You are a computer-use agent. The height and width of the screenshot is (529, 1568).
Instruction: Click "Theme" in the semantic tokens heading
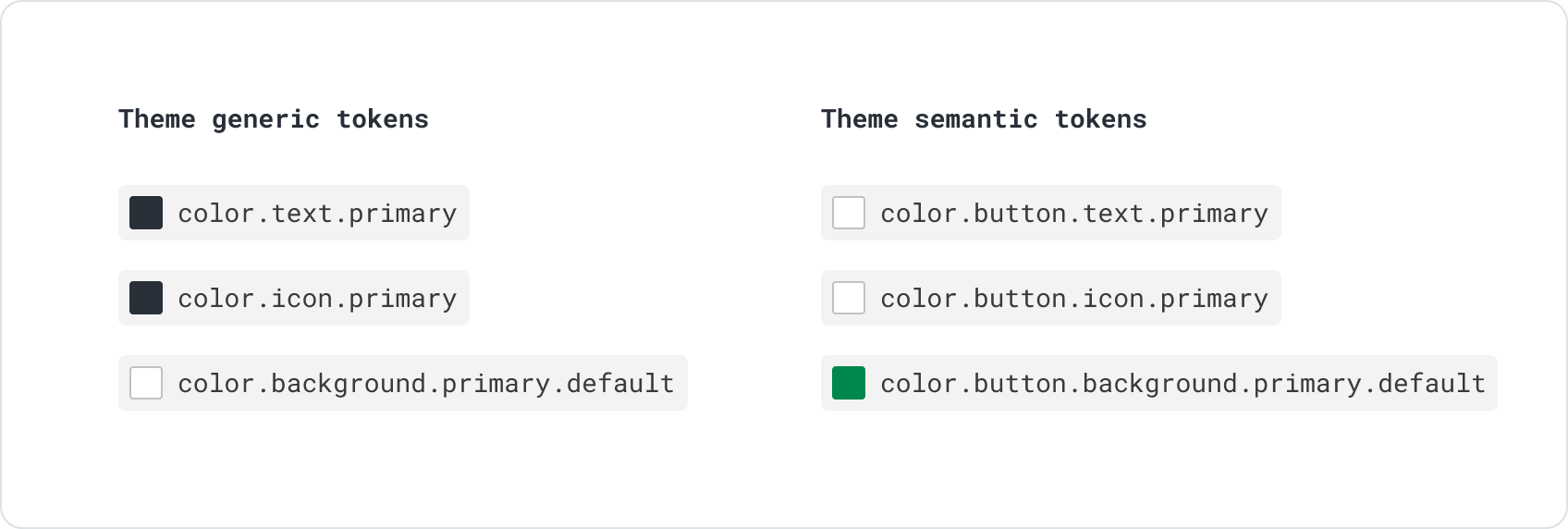859,119
